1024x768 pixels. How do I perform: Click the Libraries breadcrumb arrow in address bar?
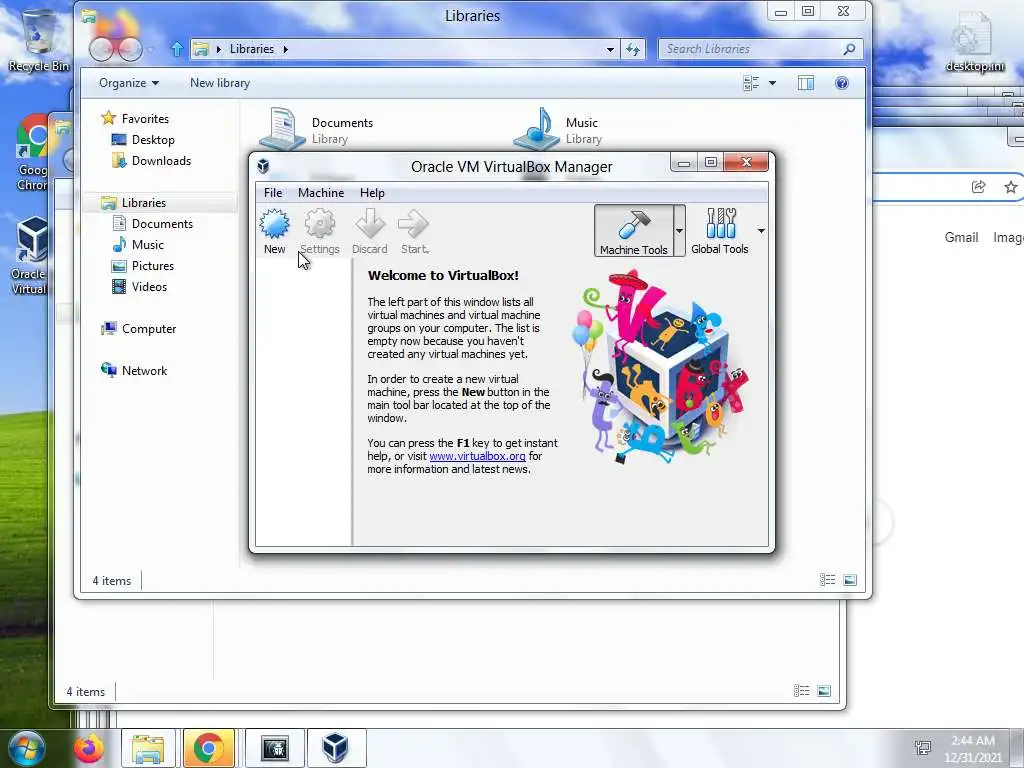(285, 49)
